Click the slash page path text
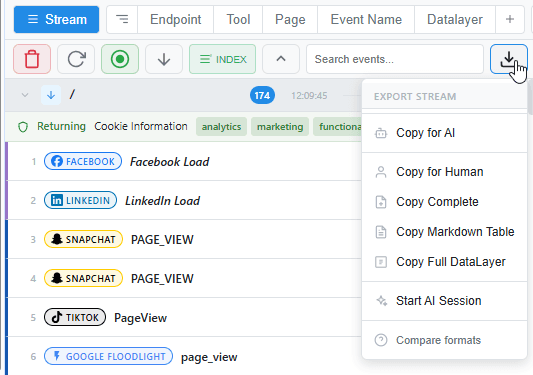Screen dimensions: 533x375 [72, 95]
